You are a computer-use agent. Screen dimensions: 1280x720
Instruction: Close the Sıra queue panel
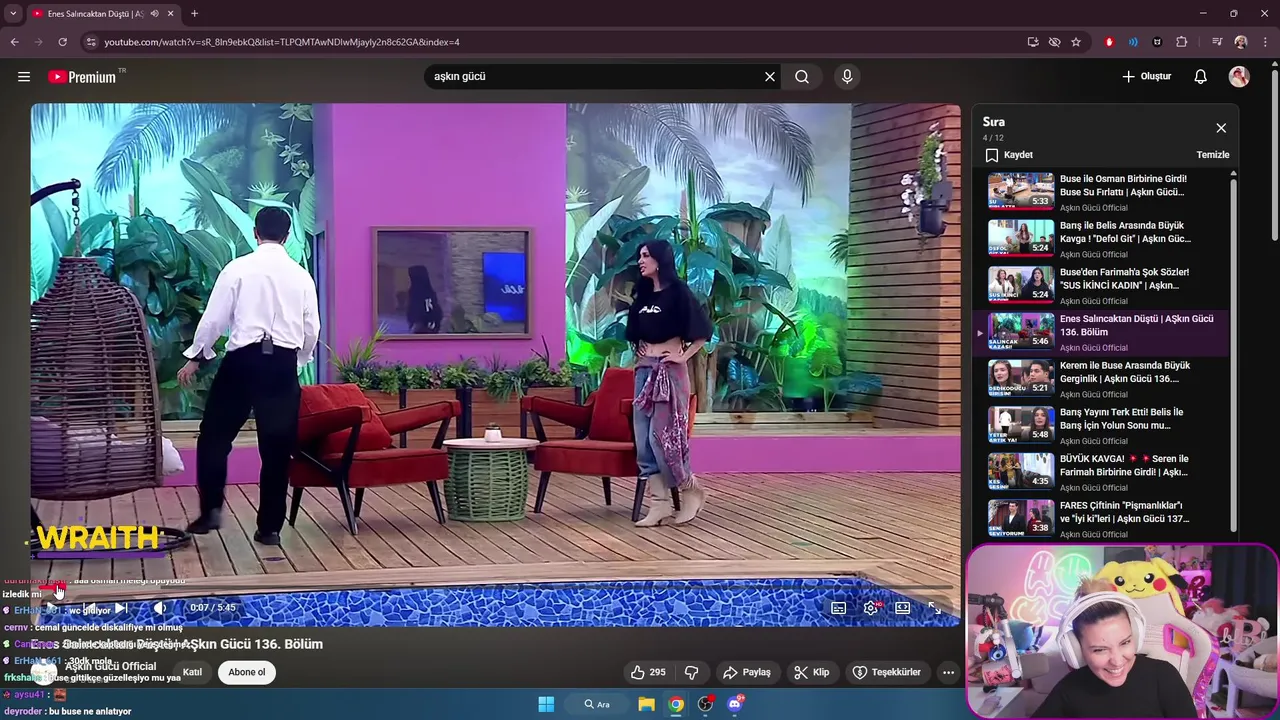1221,128
